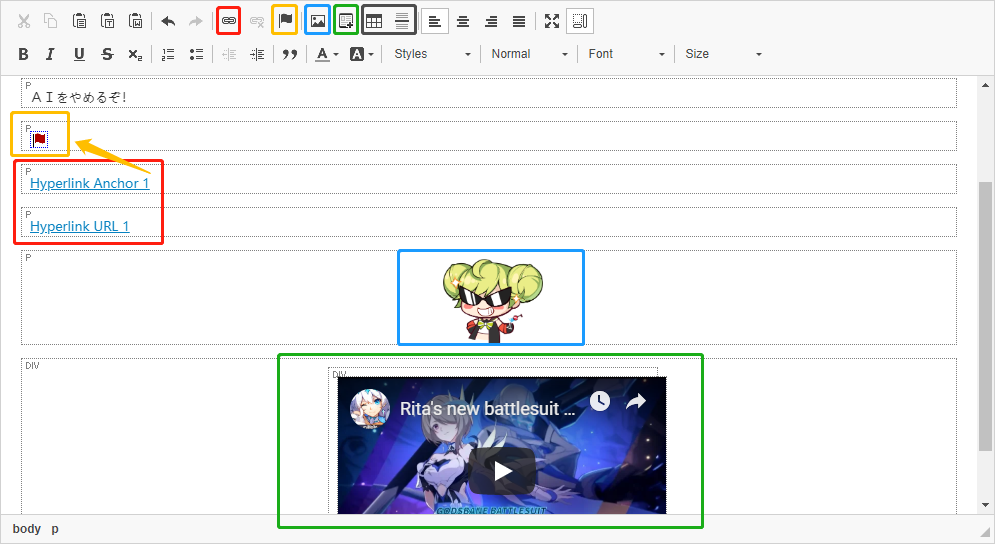Justify the text alignment

pyautogui.click(x=519, y=21)
